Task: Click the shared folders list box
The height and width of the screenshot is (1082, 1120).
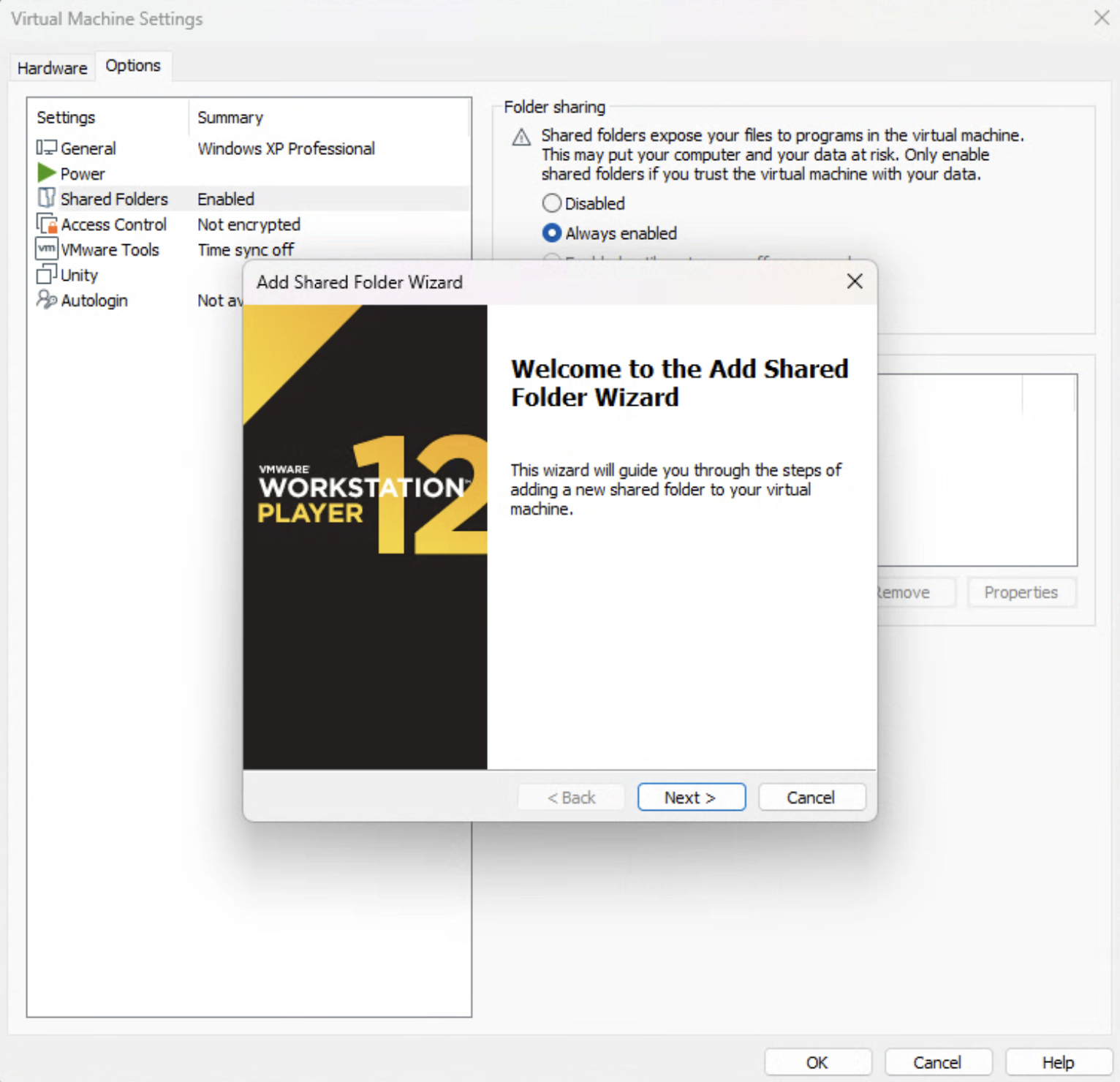Action: click(x=977, y=470)
